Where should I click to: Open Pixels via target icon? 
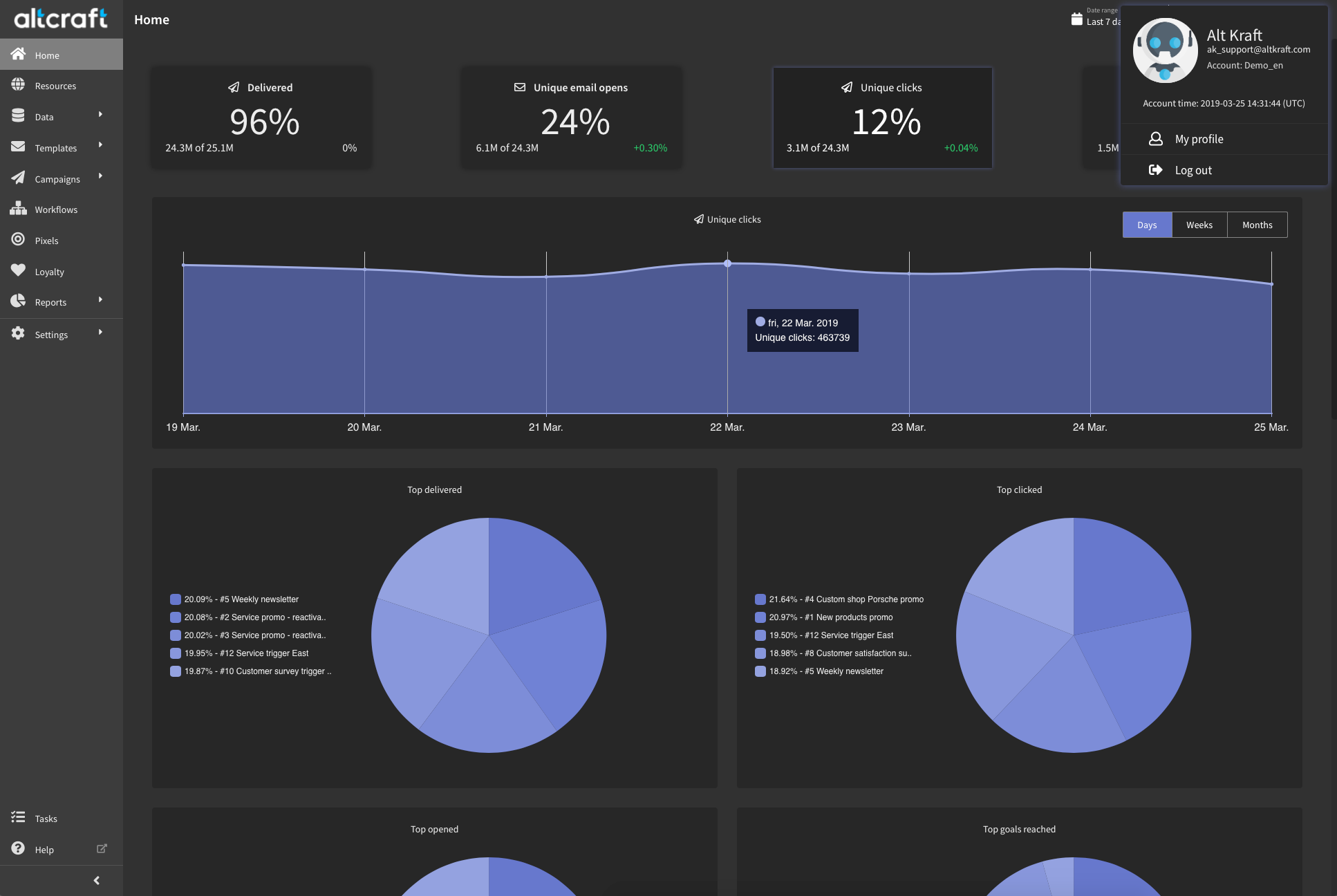coord(19,240)
